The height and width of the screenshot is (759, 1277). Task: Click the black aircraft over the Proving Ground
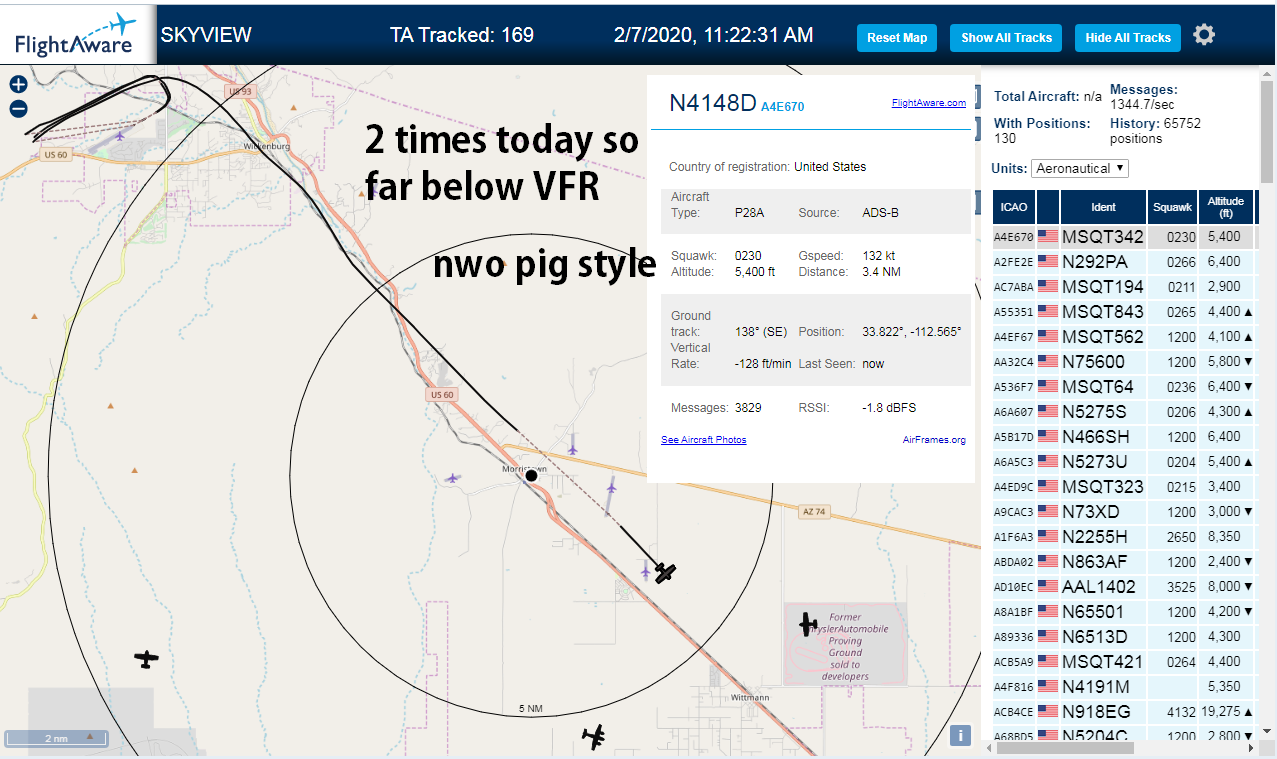808,625
